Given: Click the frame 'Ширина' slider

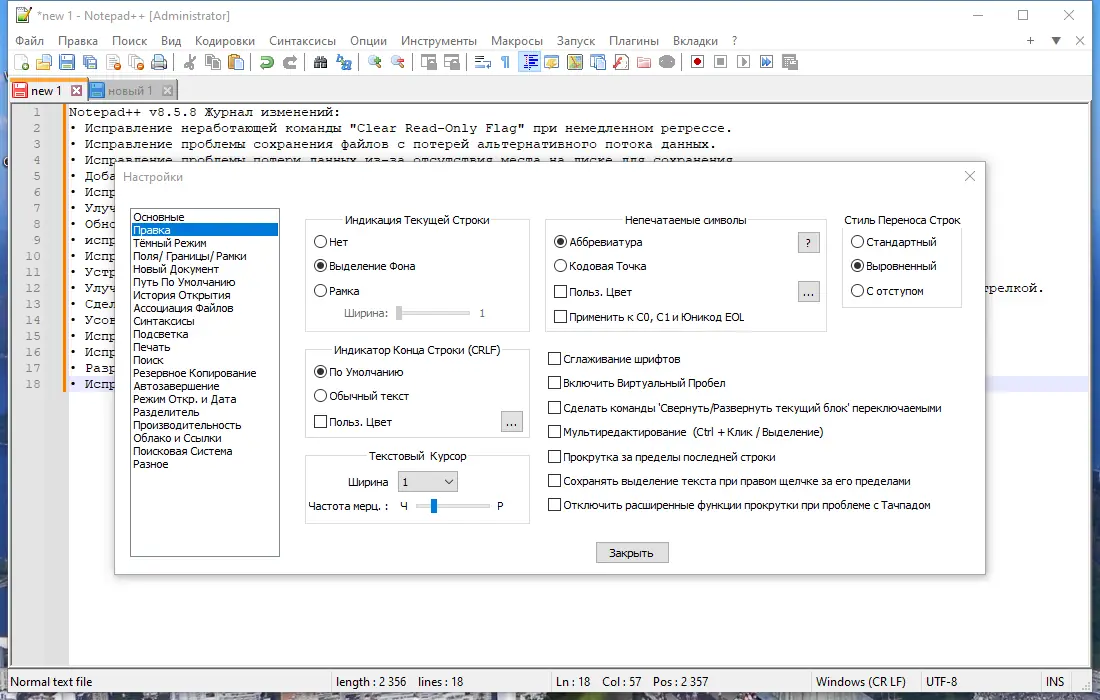Looking at the screenshot, I should pyautogui.click(x=432, y=313).
